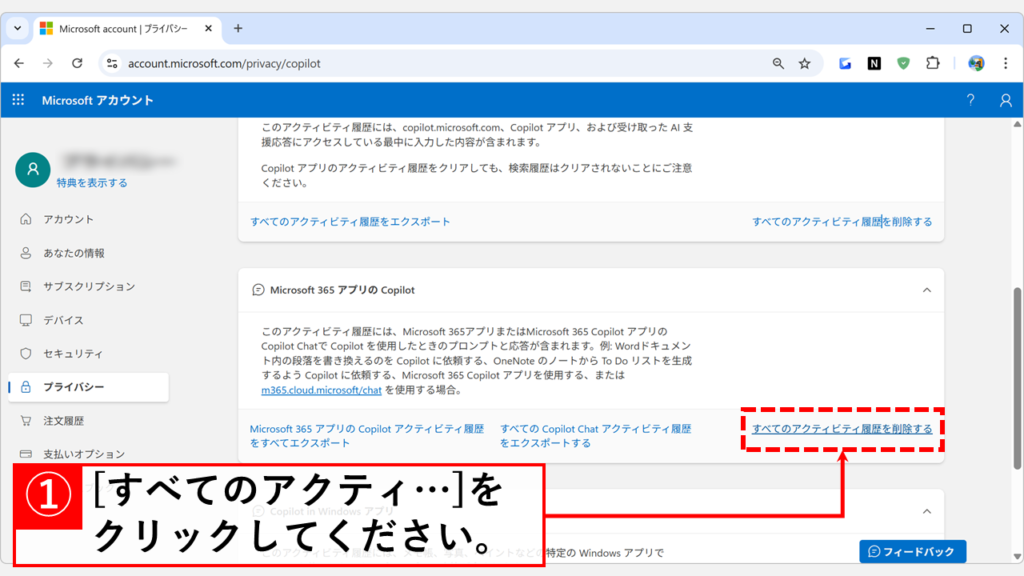
Task: Reload the page with the refresh icon
Action: (77, 63)
